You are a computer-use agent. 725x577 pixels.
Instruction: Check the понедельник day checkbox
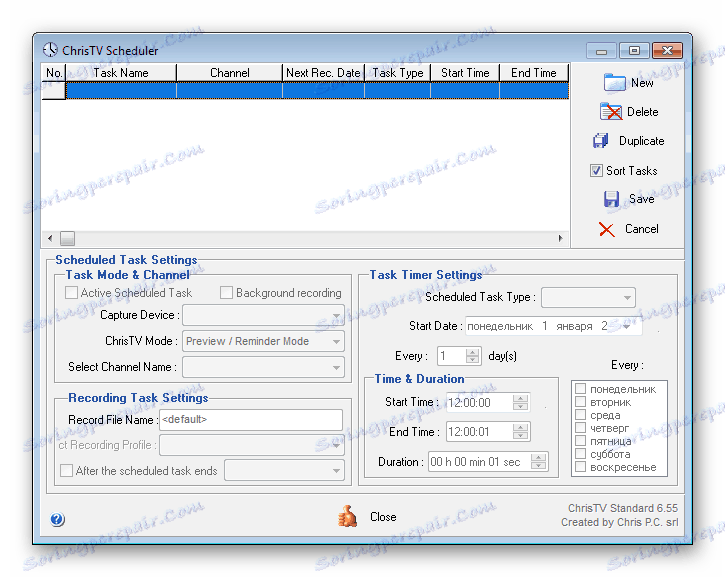click(x=581, y=388)
